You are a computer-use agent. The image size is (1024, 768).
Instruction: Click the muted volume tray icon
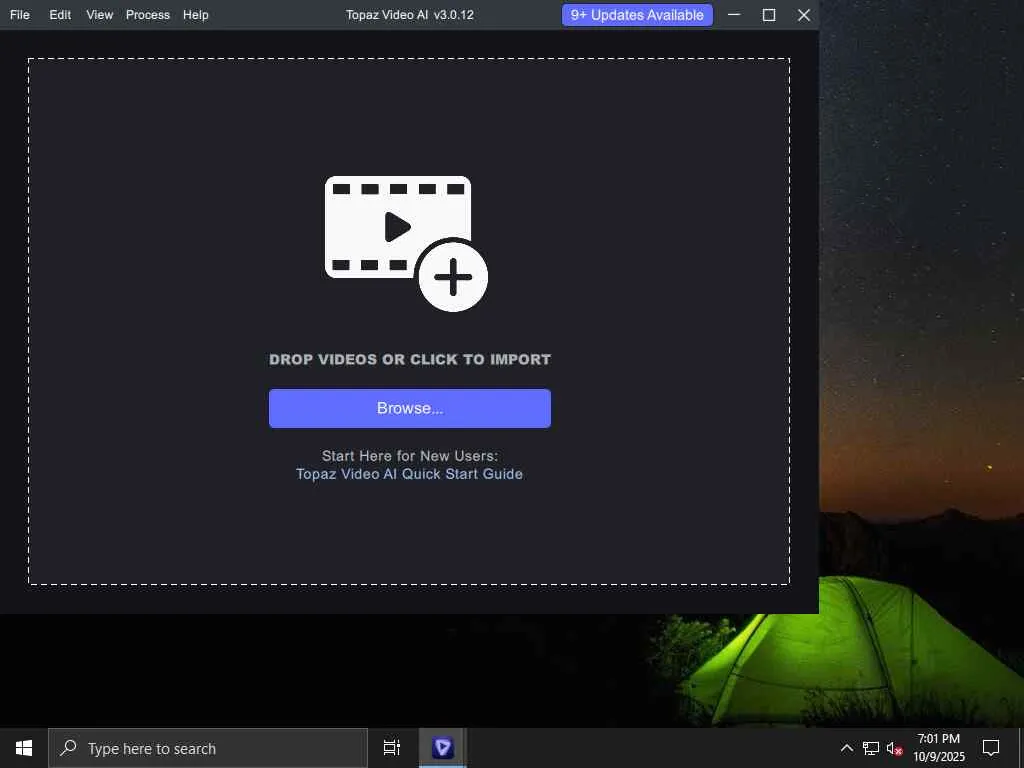tap(894, 748)
